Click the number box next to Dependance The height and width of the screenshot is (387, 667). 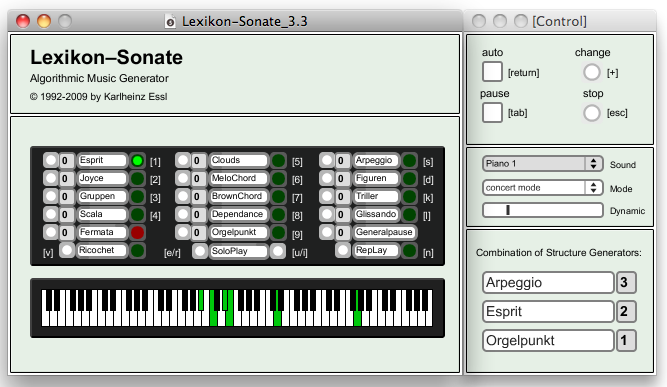[x=199, y=214]
